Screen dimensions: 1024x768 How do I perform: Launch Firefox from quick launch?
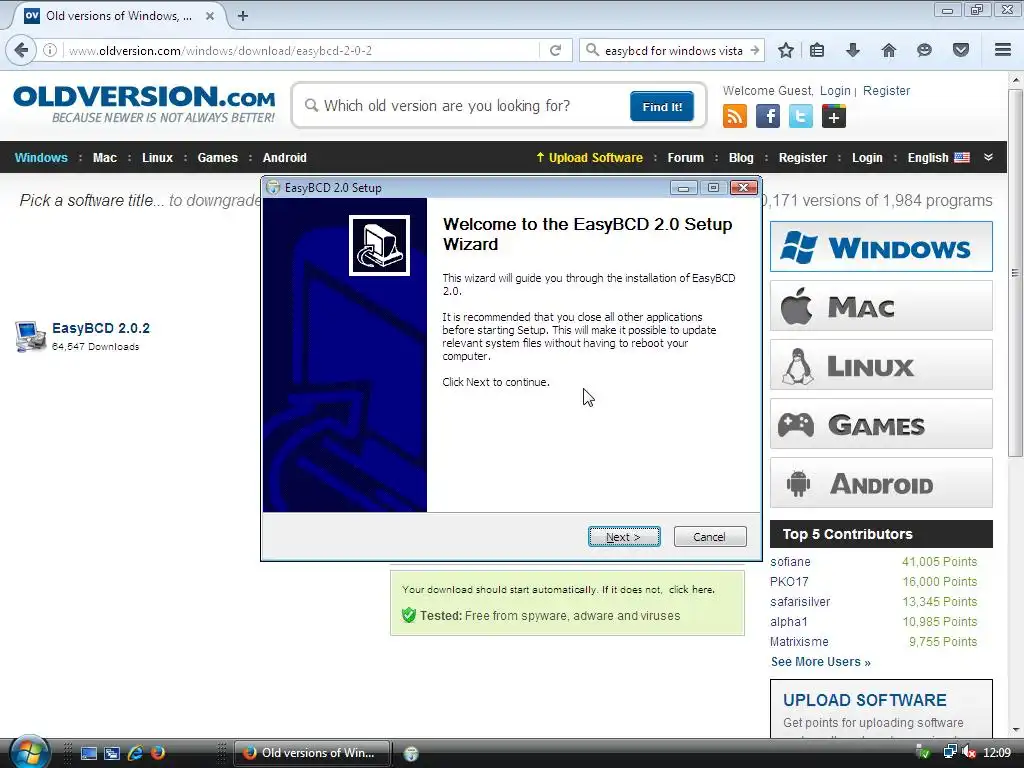coord(158,753)
